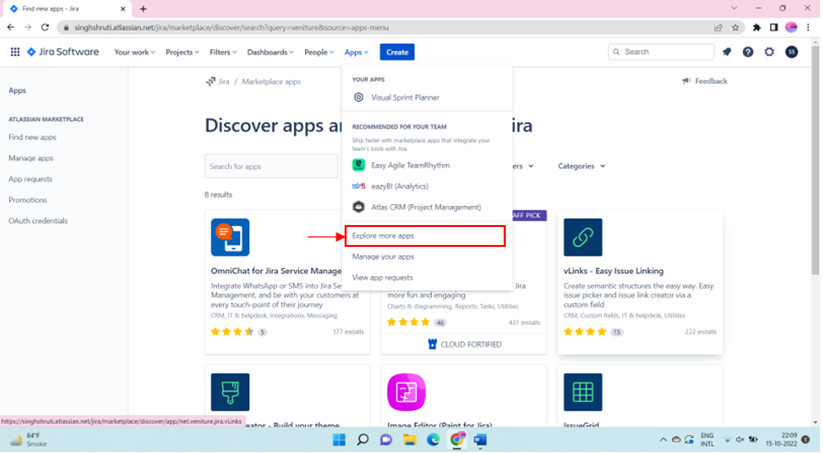
Task: Expand the Filters dropdown
Action: 224,52
